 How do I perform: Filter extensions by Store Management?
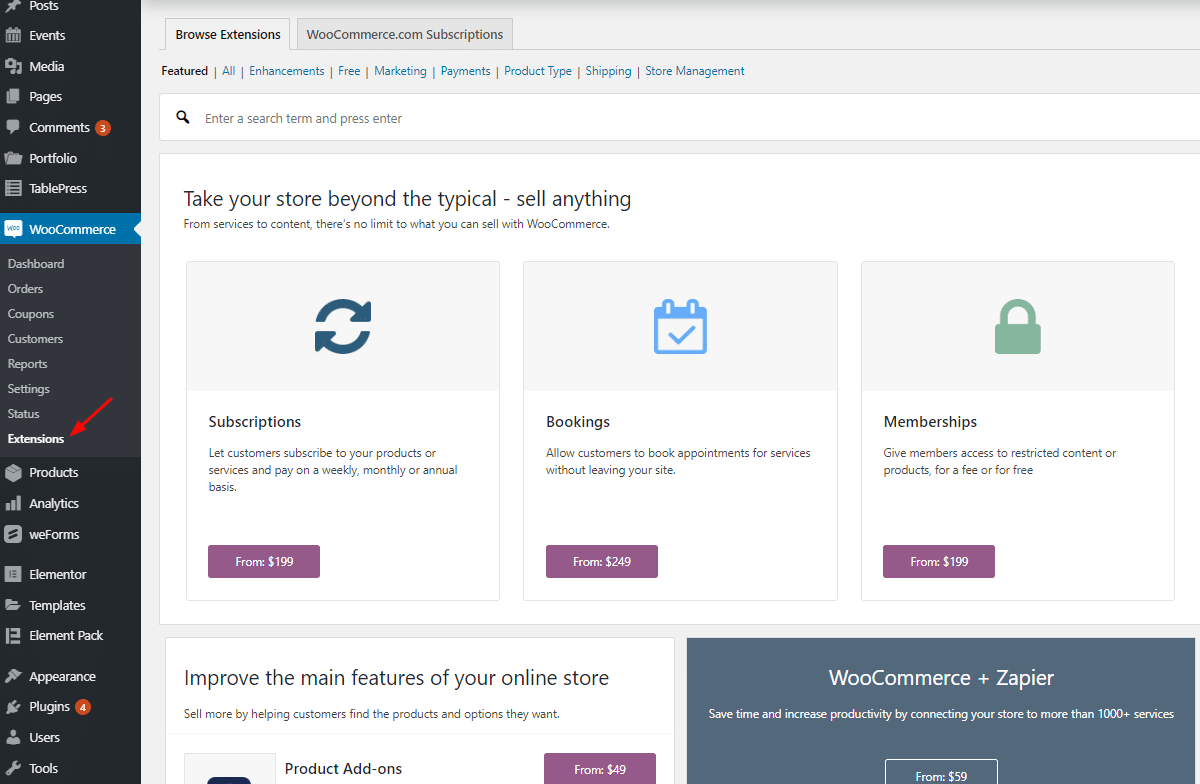point(694,71)
